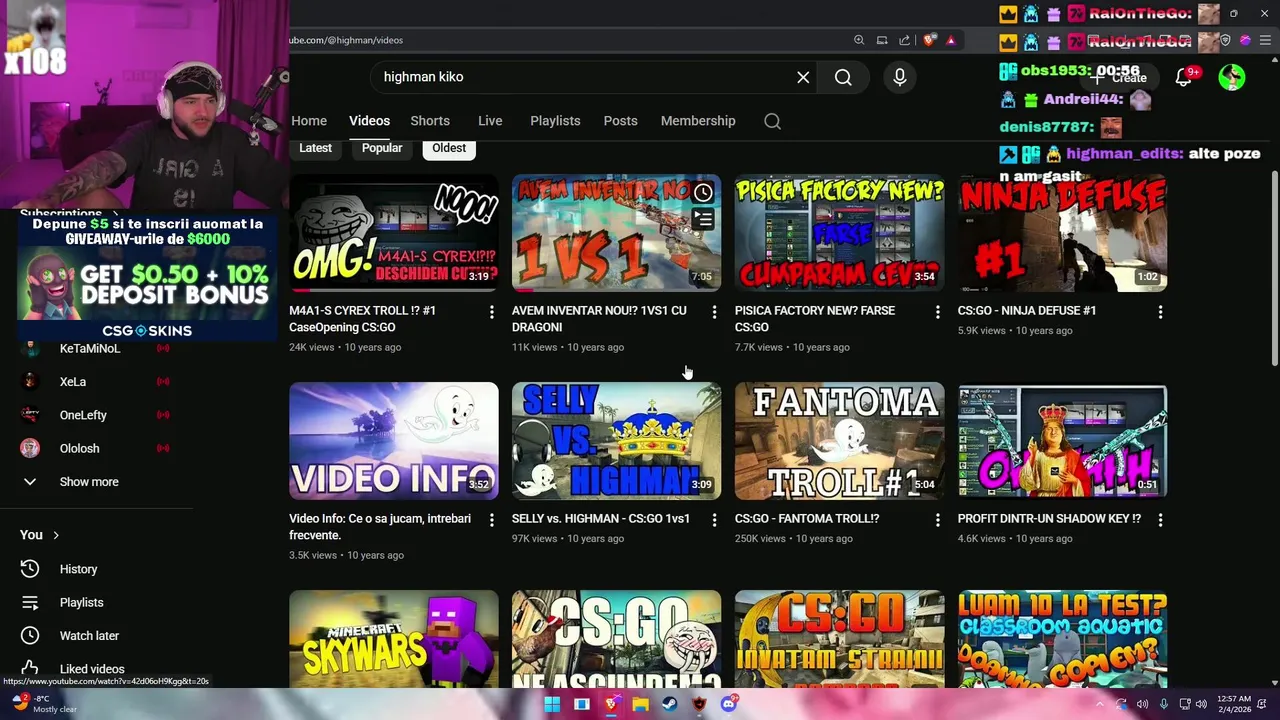Play FANTOMA TROLL#1 thumbnail
Viewport: 1280px width, 720px height.
(840, 441)
